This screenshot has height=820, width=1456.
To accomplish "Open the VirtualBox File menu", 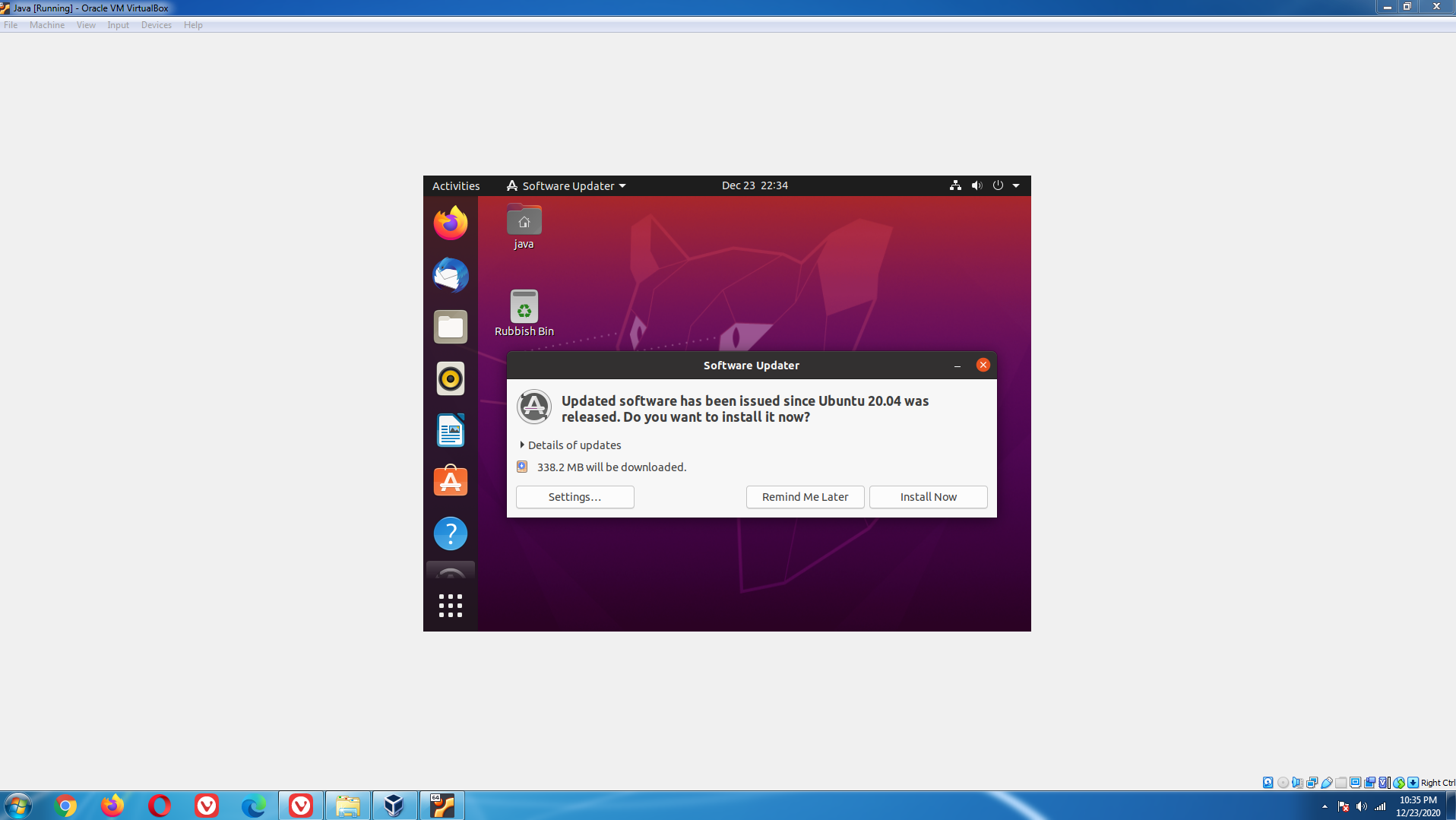I will pyautogui.click(x=11, y=25).
